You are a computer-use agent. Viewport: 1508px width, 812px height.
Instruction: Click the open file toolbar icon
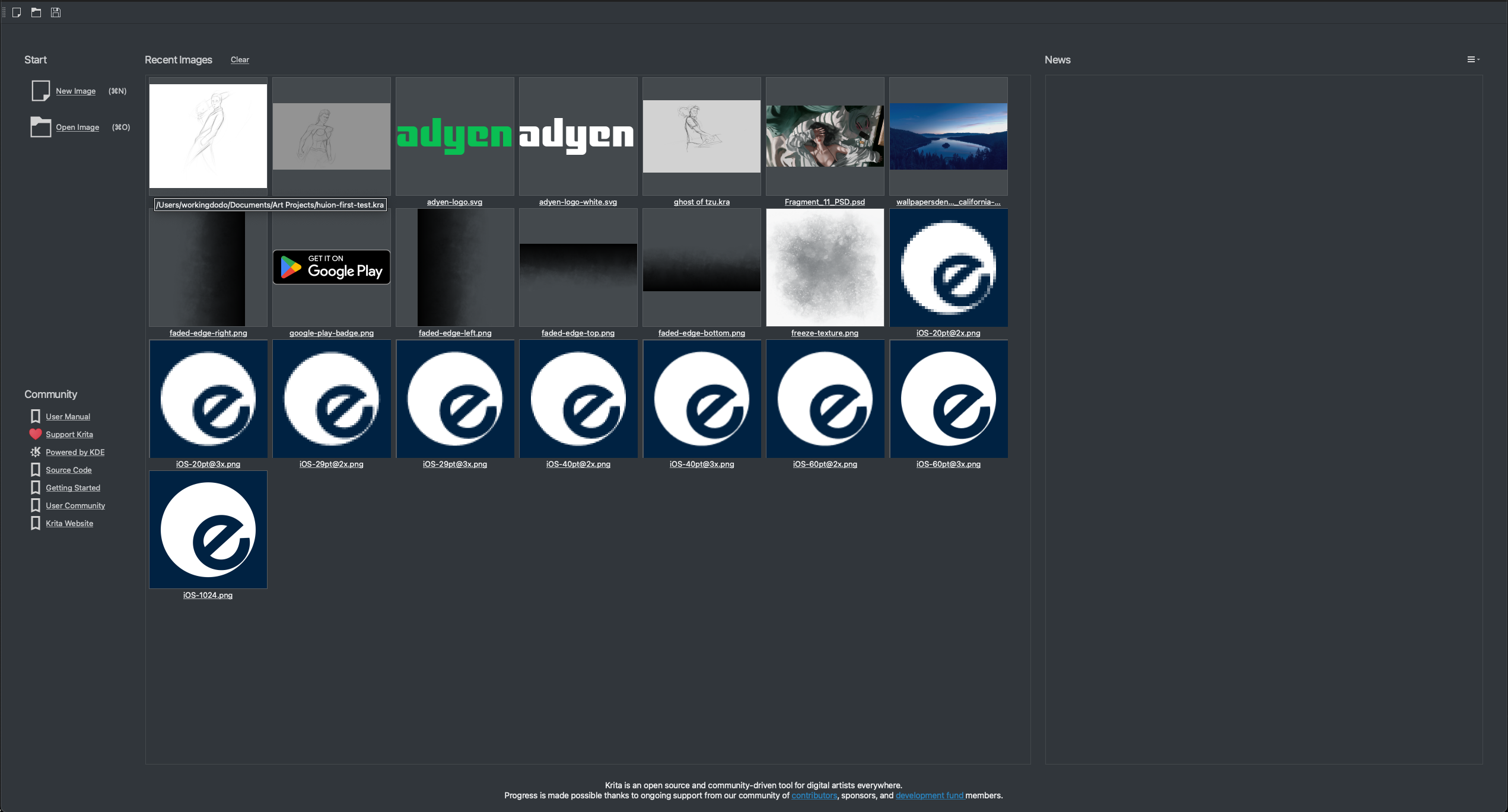click(36, 12)
